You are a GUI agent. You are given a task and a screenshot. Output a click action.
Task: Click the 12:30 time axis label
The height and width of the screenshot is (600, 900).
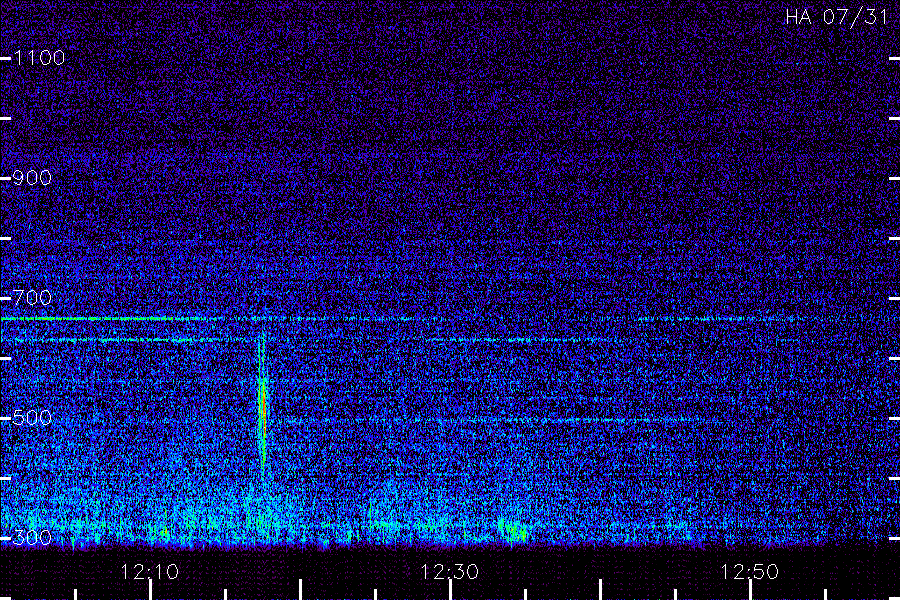pos(449,572)
